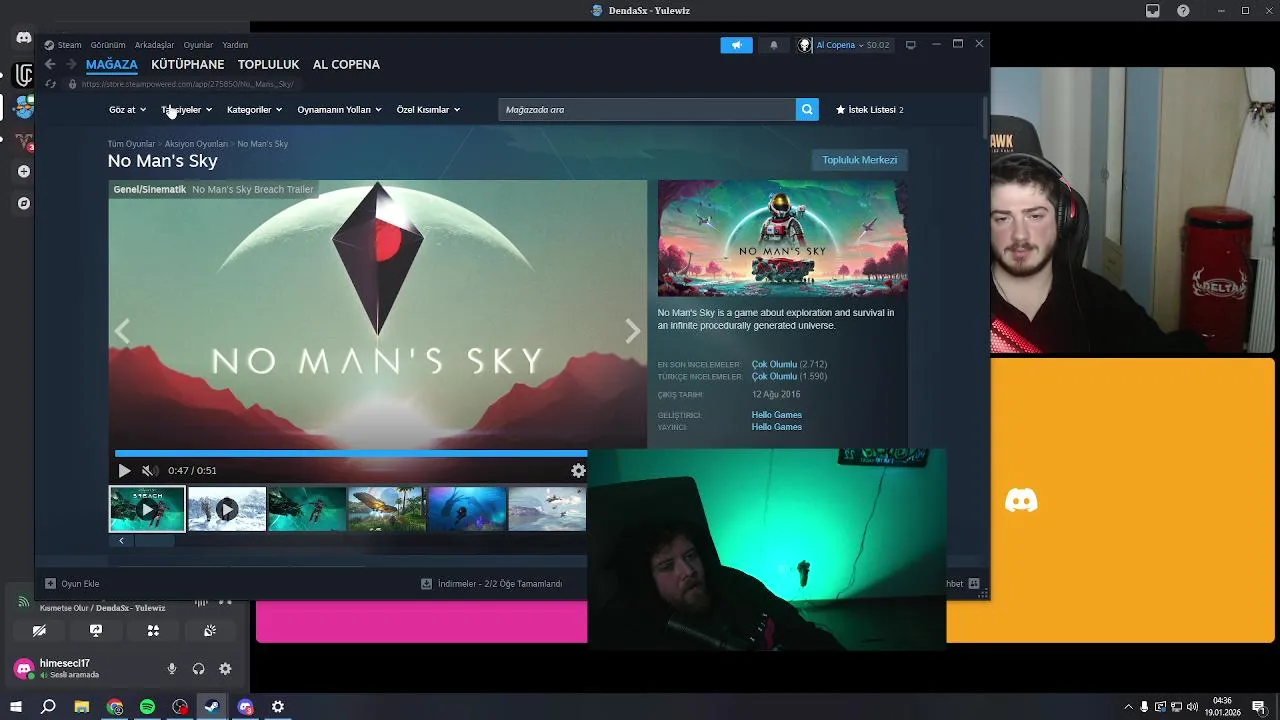Show previous media with the left arrow
1280x720 pixels.
click(x=122, y=331)
